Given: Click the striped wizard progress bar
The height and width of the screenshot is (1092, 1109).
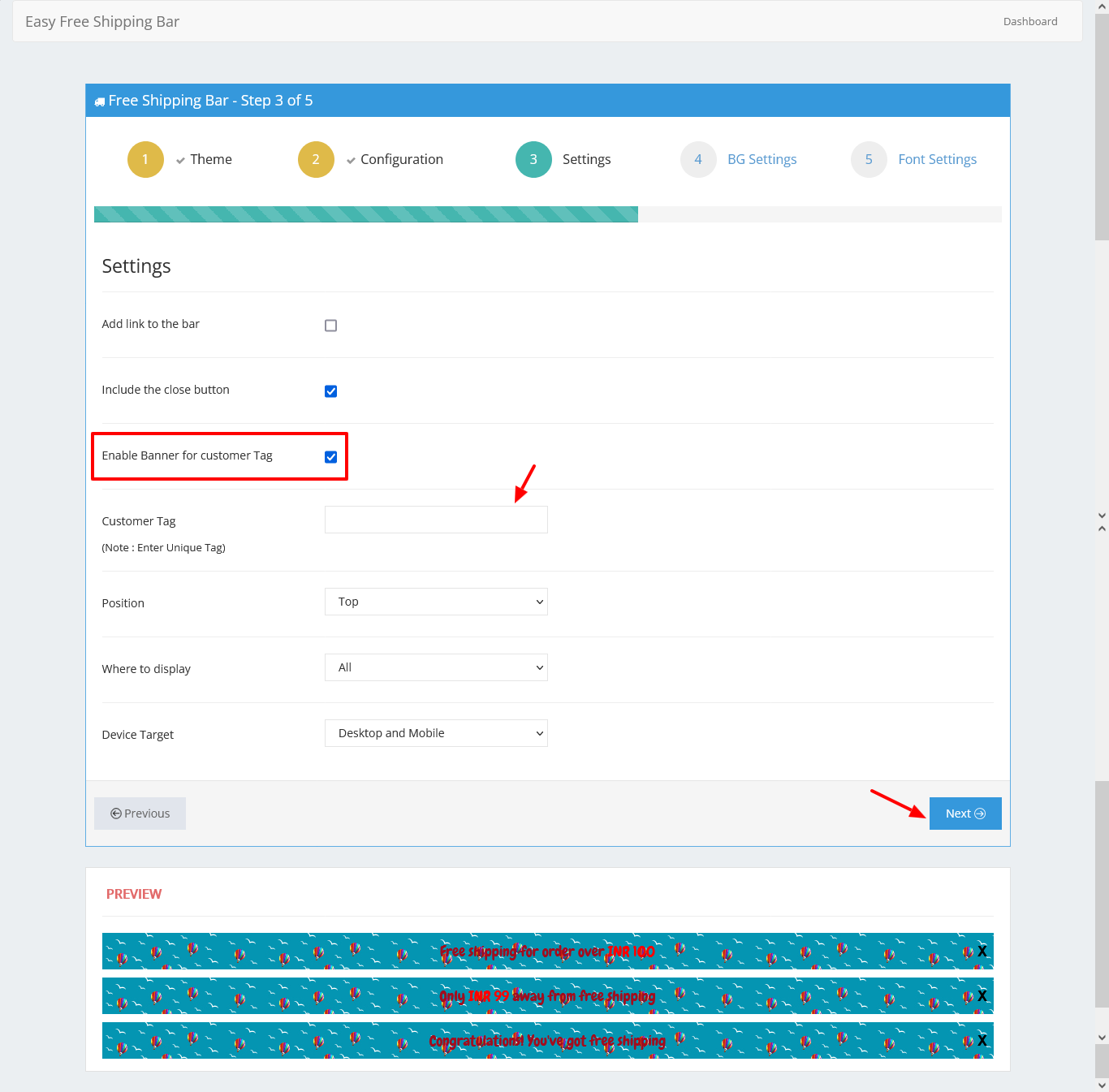Looking at the screenshot, I should coord(365,214).
